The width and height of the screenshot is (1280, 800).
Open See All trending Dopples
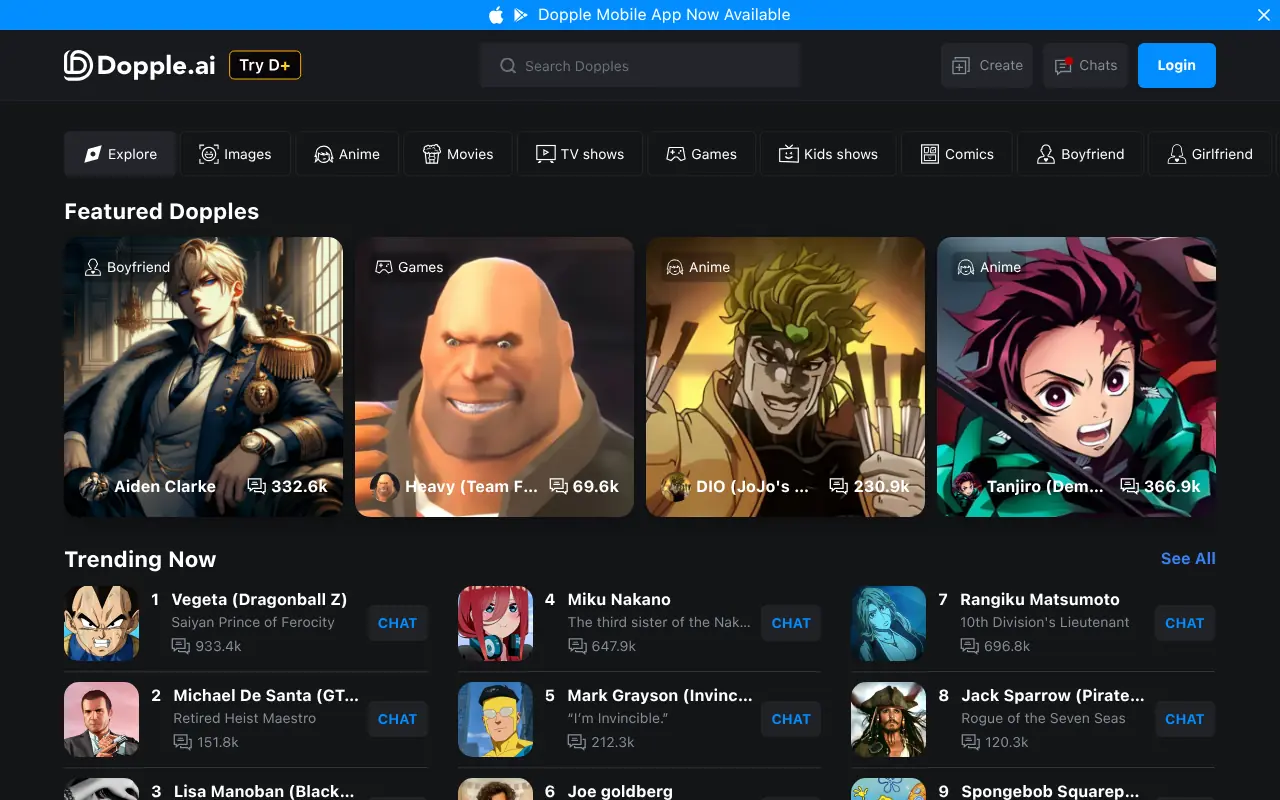tap(1188, 559)
